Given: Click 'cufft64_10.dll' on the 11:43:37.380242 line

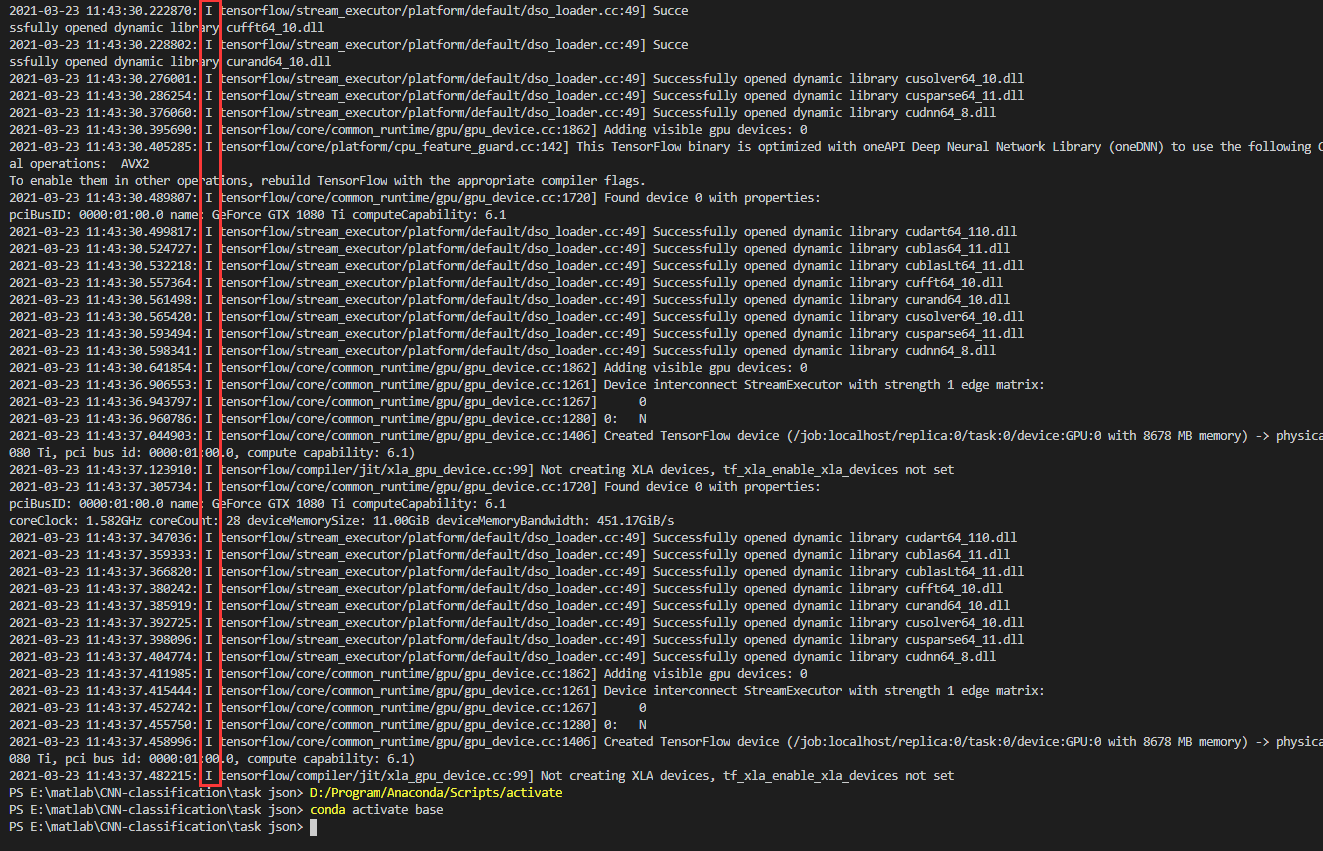Looking at the screenshot, I should 954,589.
